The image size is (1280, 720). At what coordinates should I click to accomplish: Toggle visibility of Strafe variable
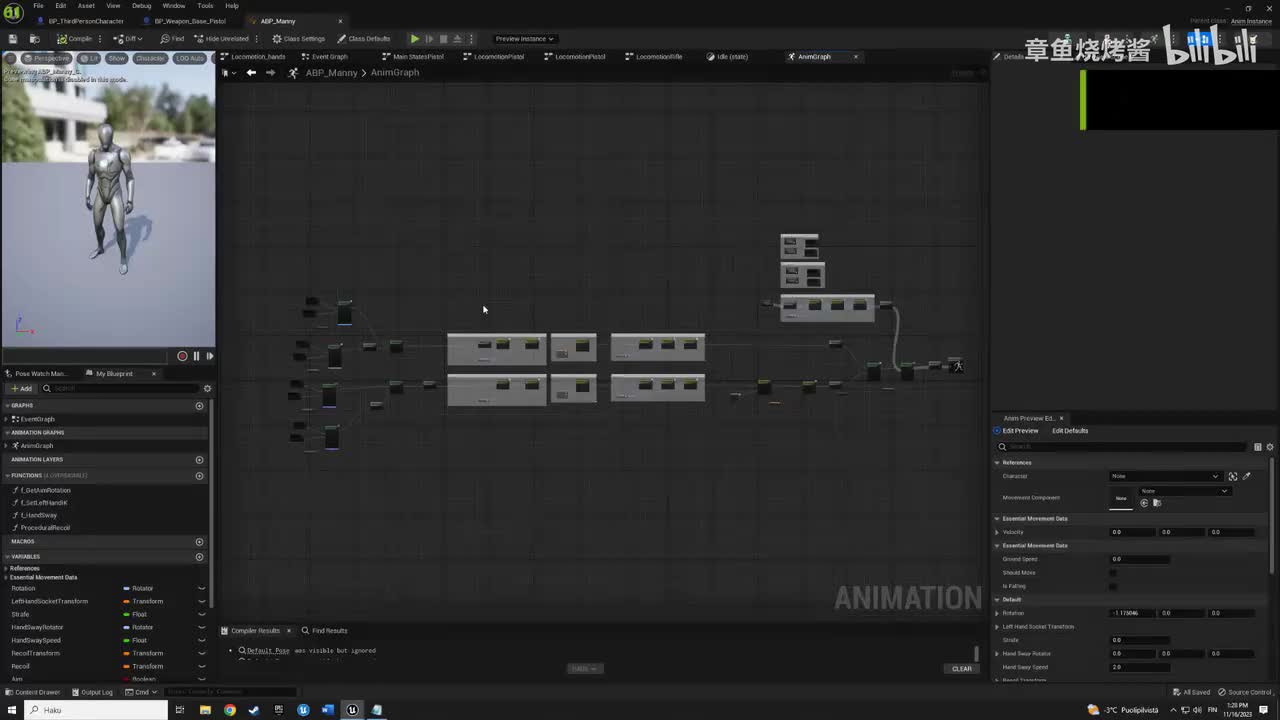201,615
